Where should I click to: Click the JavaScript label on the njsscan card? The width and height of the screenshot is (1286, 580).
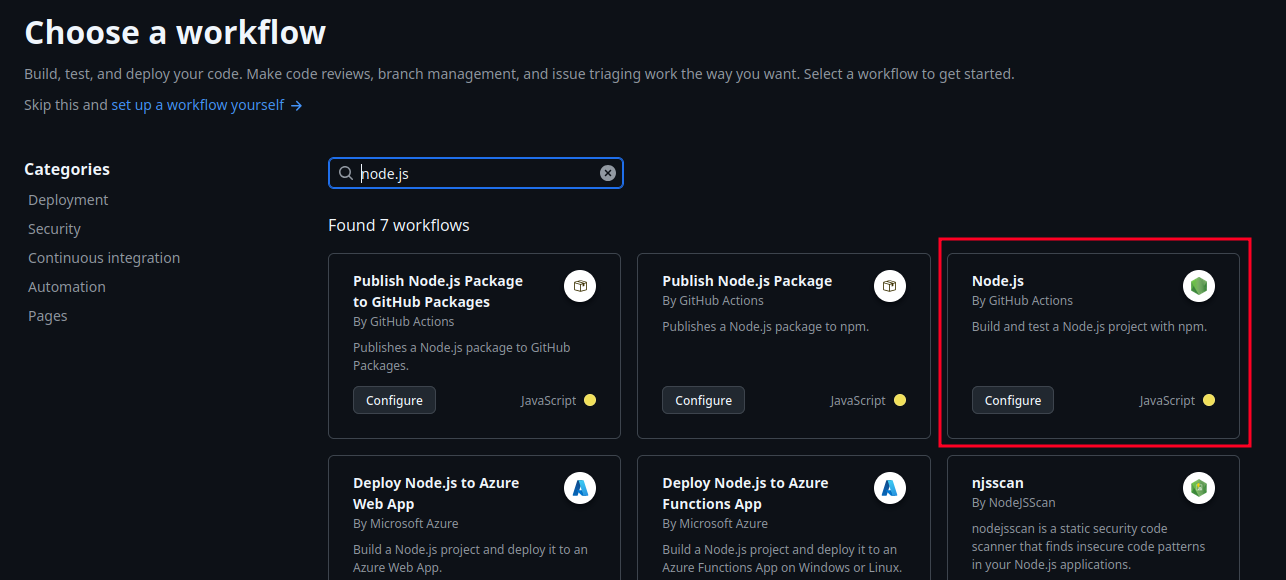point(1168,578)
